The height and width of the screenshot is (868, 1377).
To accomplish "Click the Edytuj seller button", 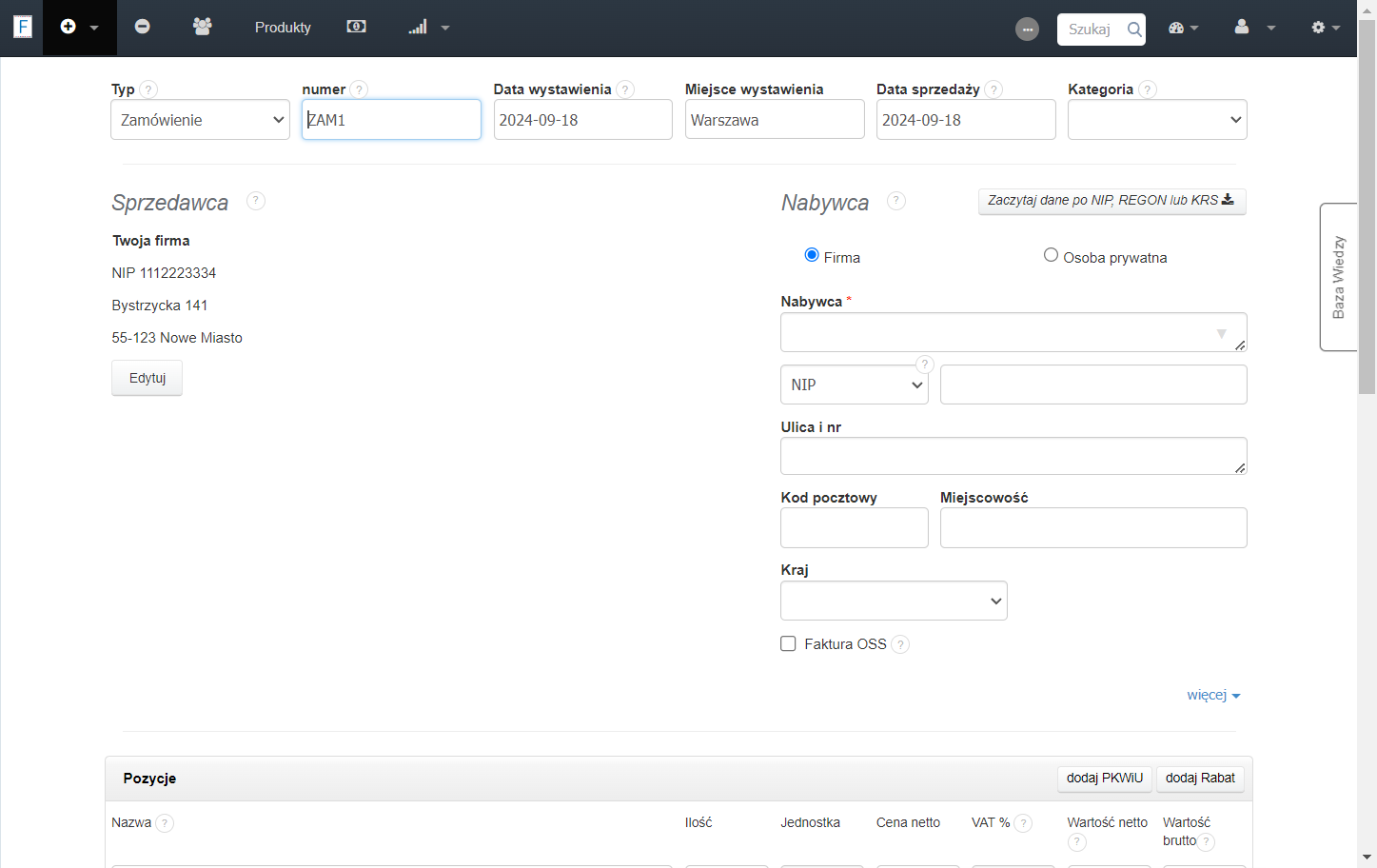I will click(147, 378).
